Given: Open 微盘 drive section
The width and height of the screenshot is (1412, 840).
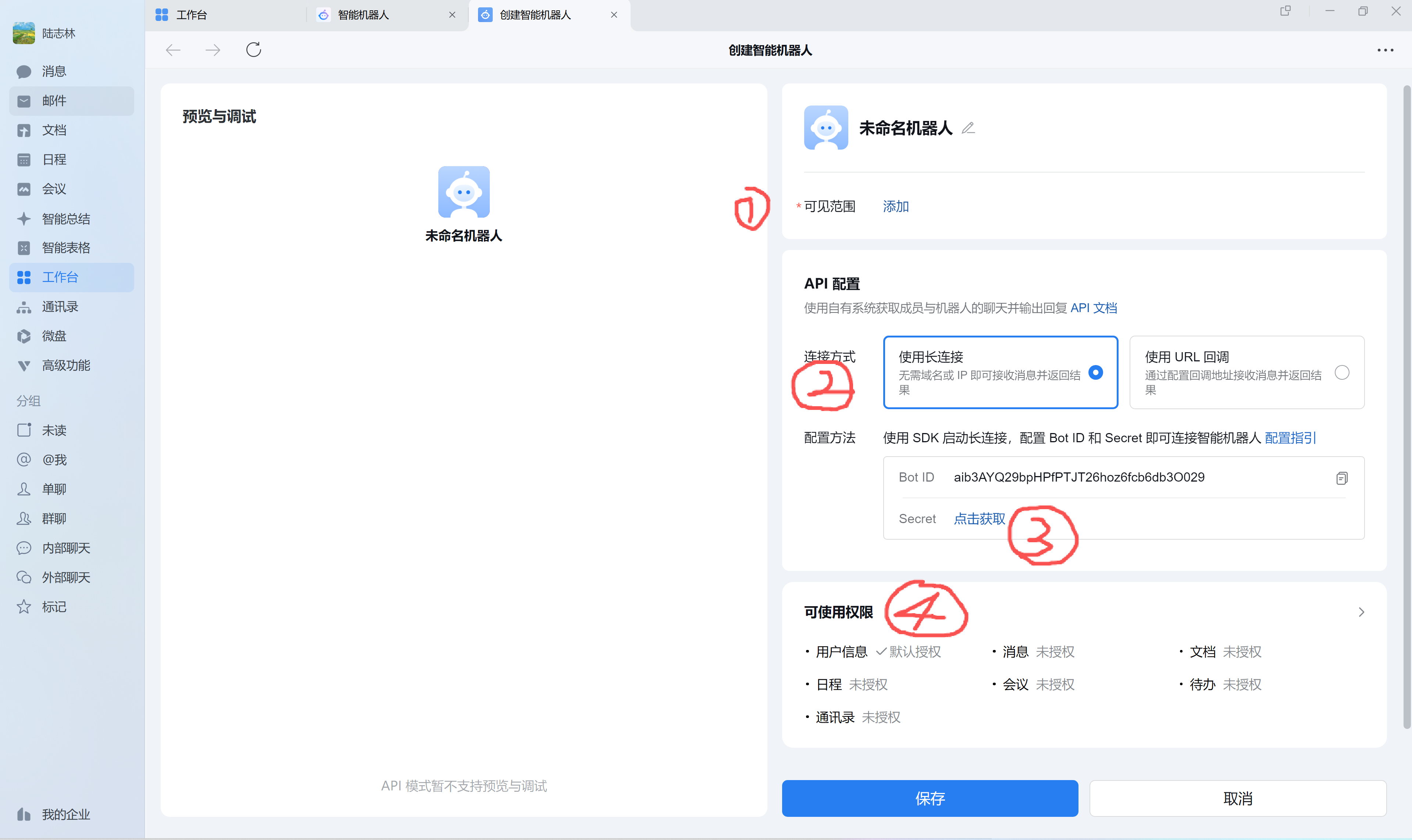Looking at the screenshot, I should pos(71,336).
